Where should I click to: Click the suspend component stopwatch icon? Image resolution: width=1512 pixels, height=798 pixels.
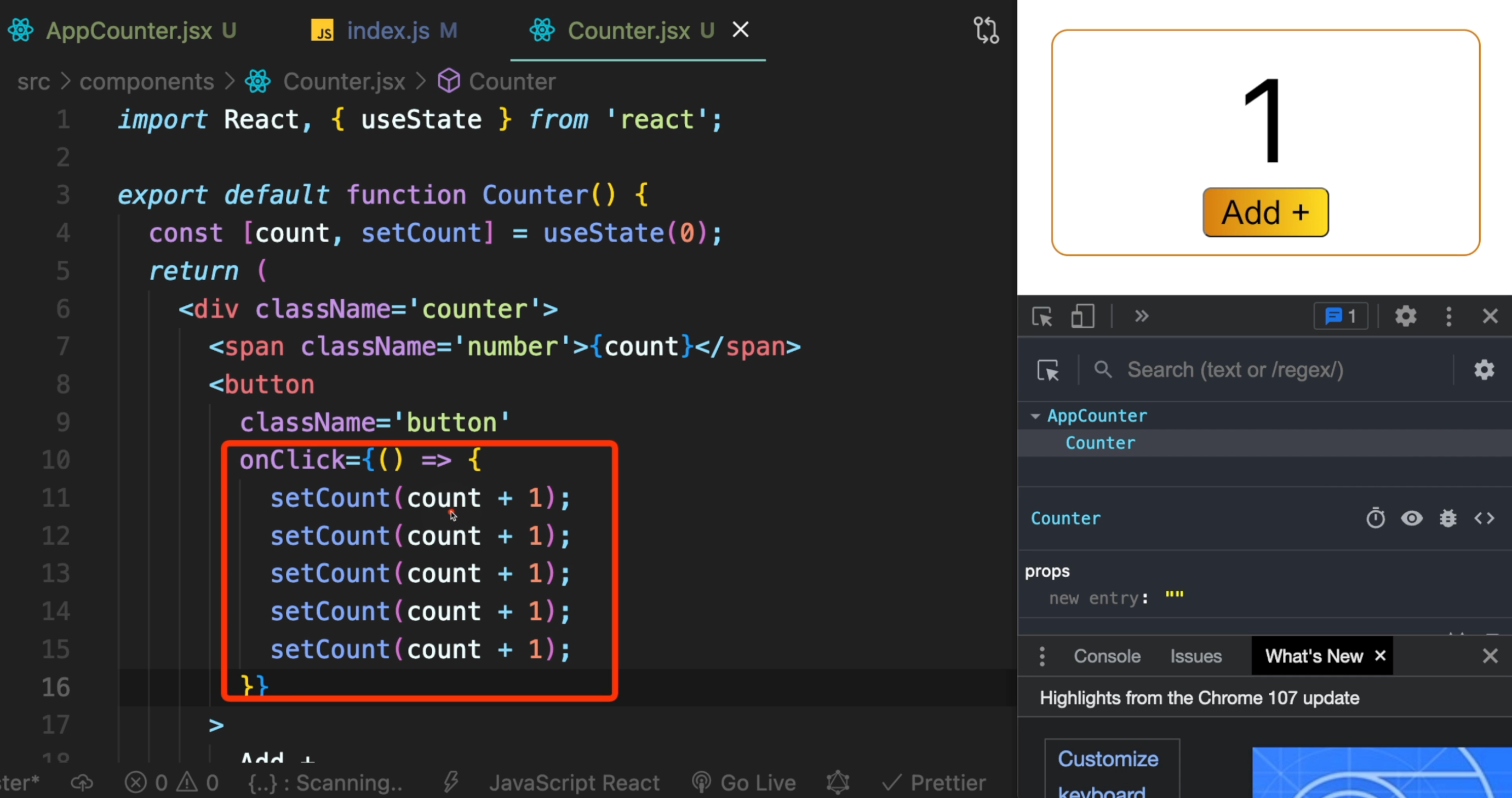[1375, 518]
